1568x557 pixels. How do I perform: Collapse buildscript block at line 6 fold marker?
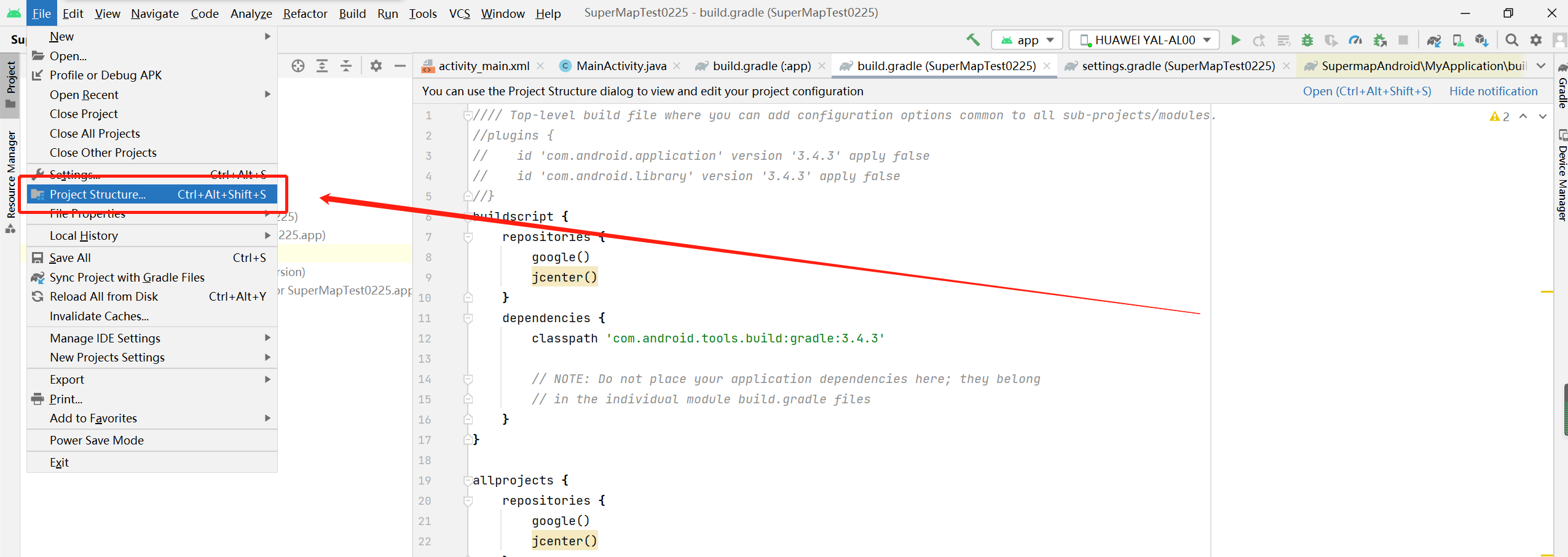pos(468,216)
